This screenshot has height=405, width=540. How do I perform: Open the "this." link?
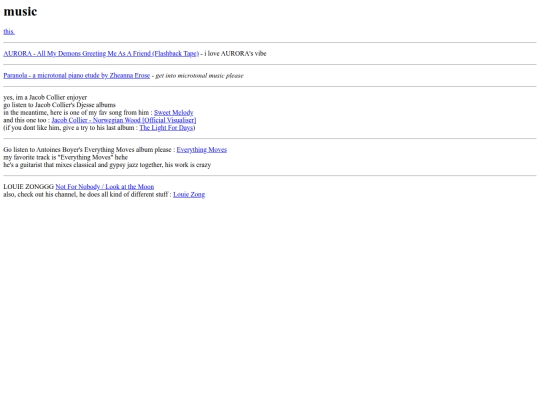tap(9, 32)
